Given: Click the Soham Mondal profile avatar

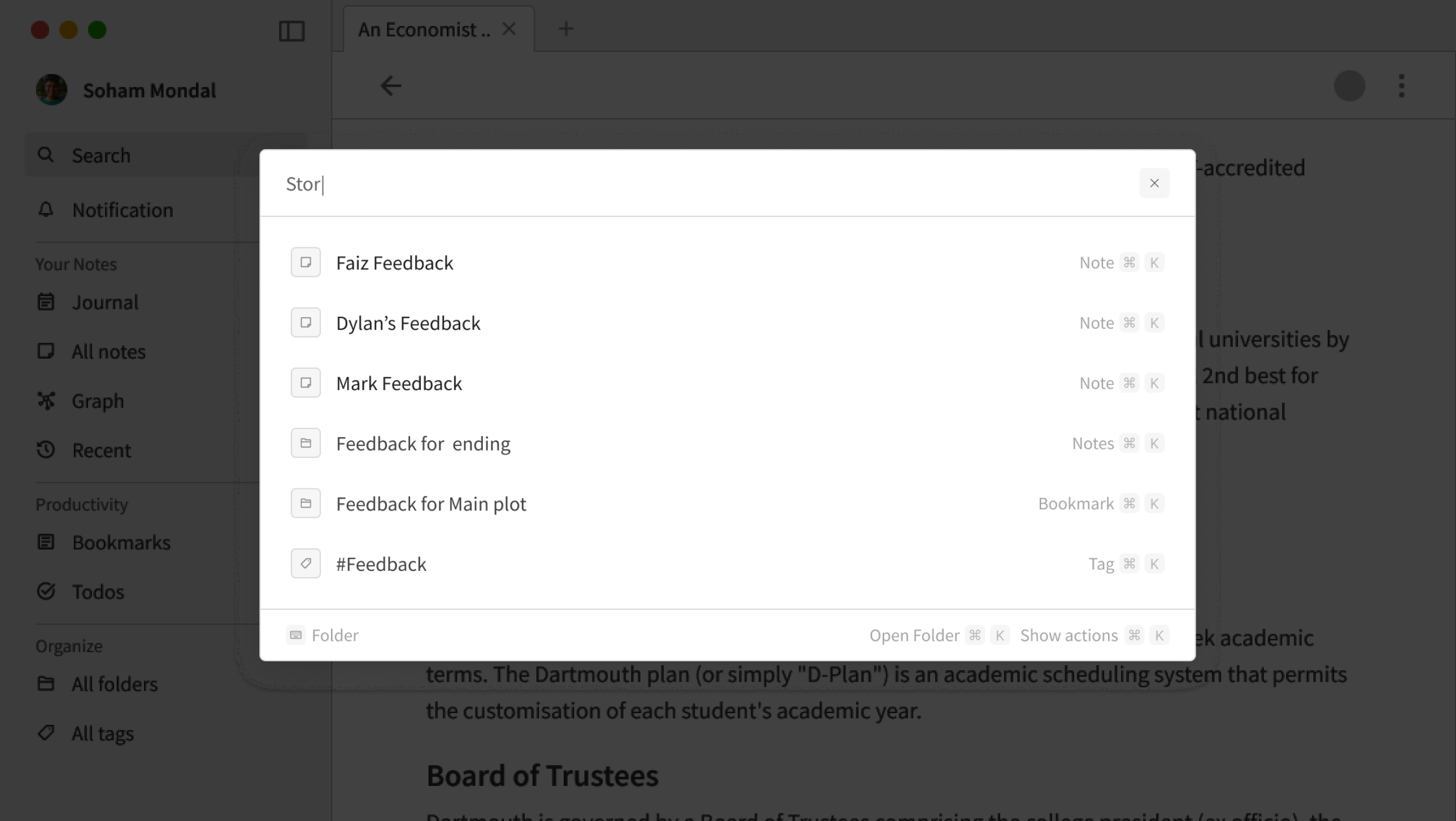Looking at the screenshot, I should pyautogui.click(x=51, y=90).
